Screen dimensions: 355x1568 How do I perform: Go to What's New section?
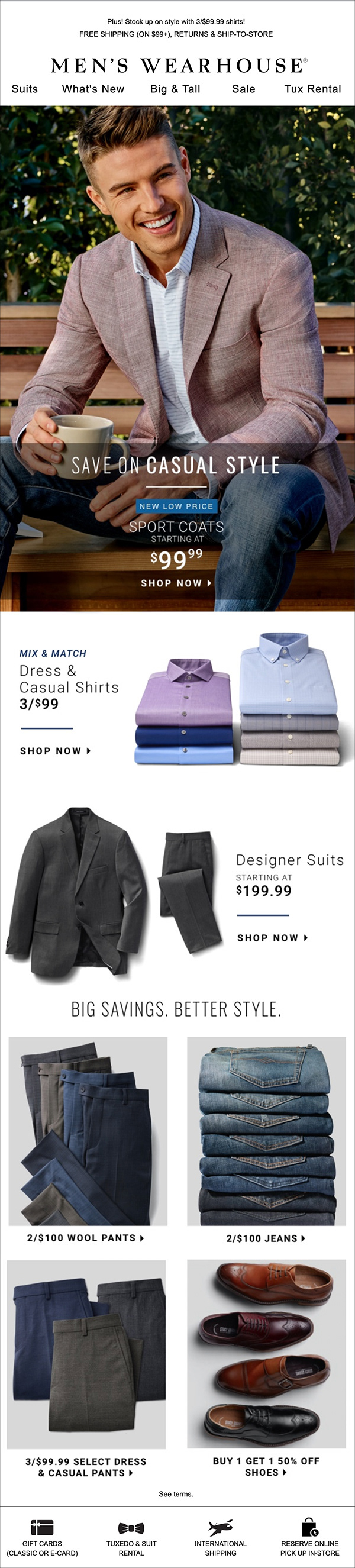click(x=93, y=89)
